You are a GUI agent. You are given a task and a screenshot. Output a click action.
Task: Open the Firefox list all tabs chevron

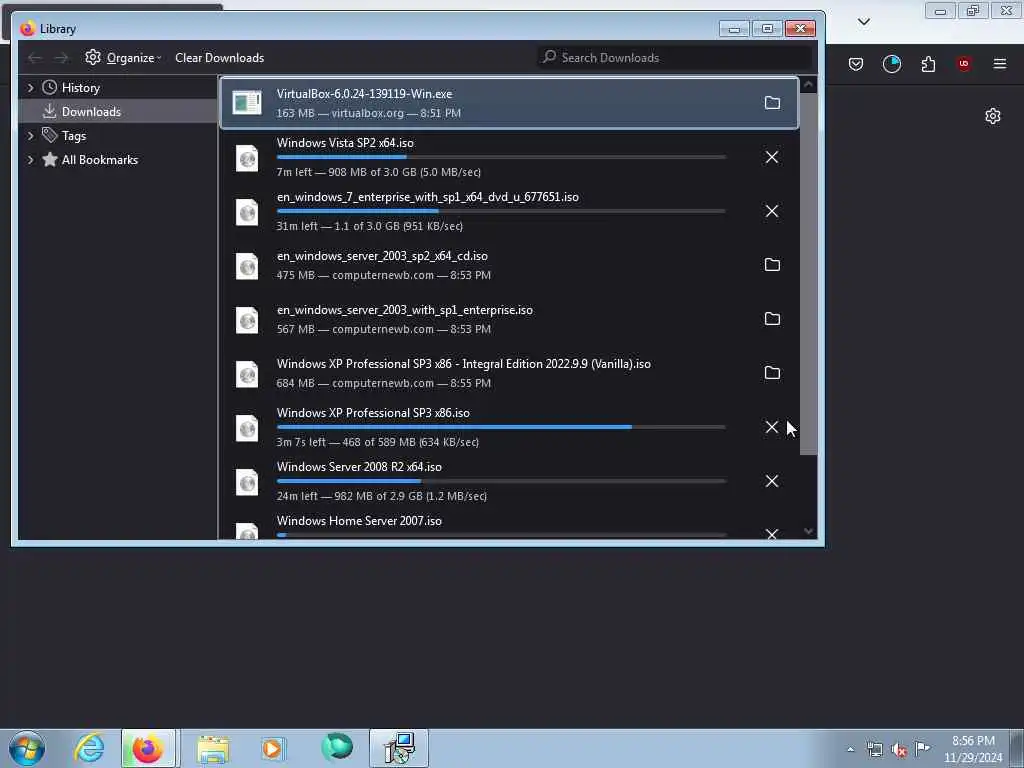click(863, 22)
